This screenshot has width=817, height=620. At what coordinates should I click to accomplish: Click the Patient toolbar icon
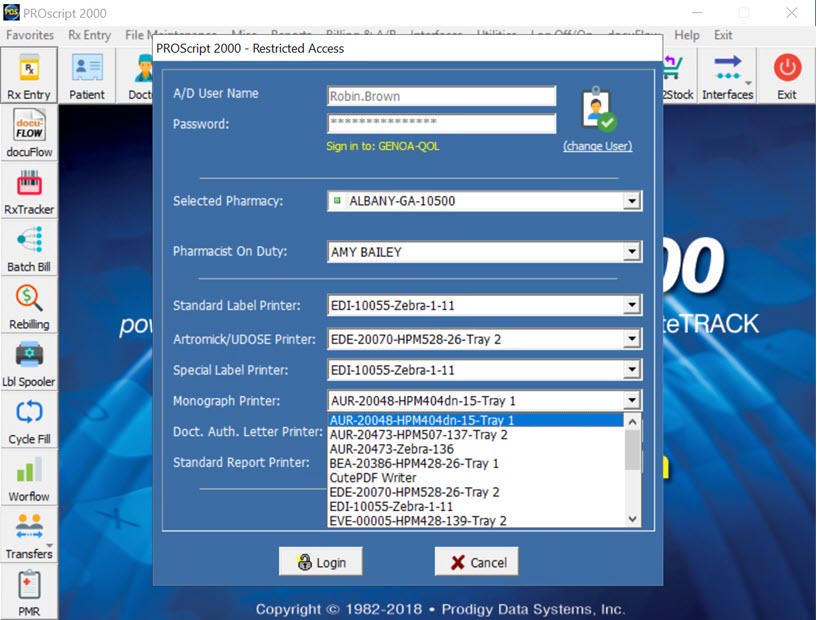pos(87,75)
